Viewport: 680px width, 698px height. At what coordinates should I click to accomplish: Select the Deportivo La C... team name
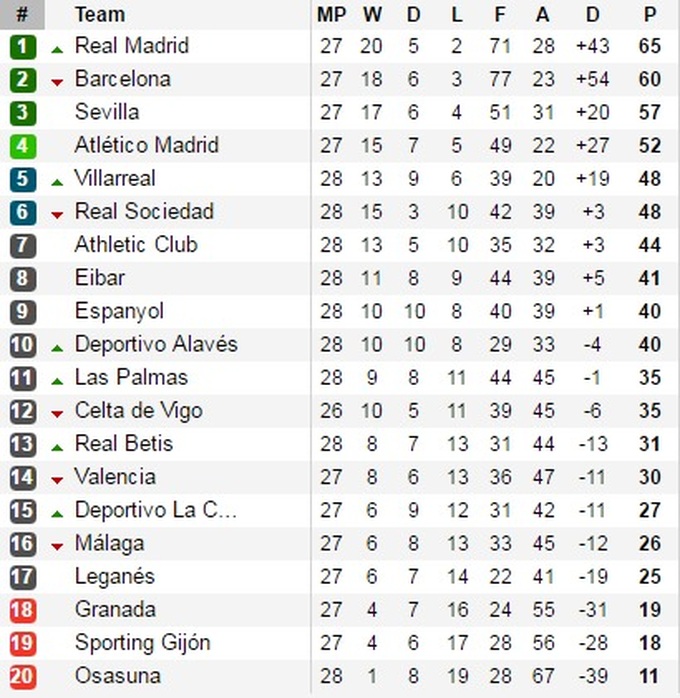[x=155, y=510]
